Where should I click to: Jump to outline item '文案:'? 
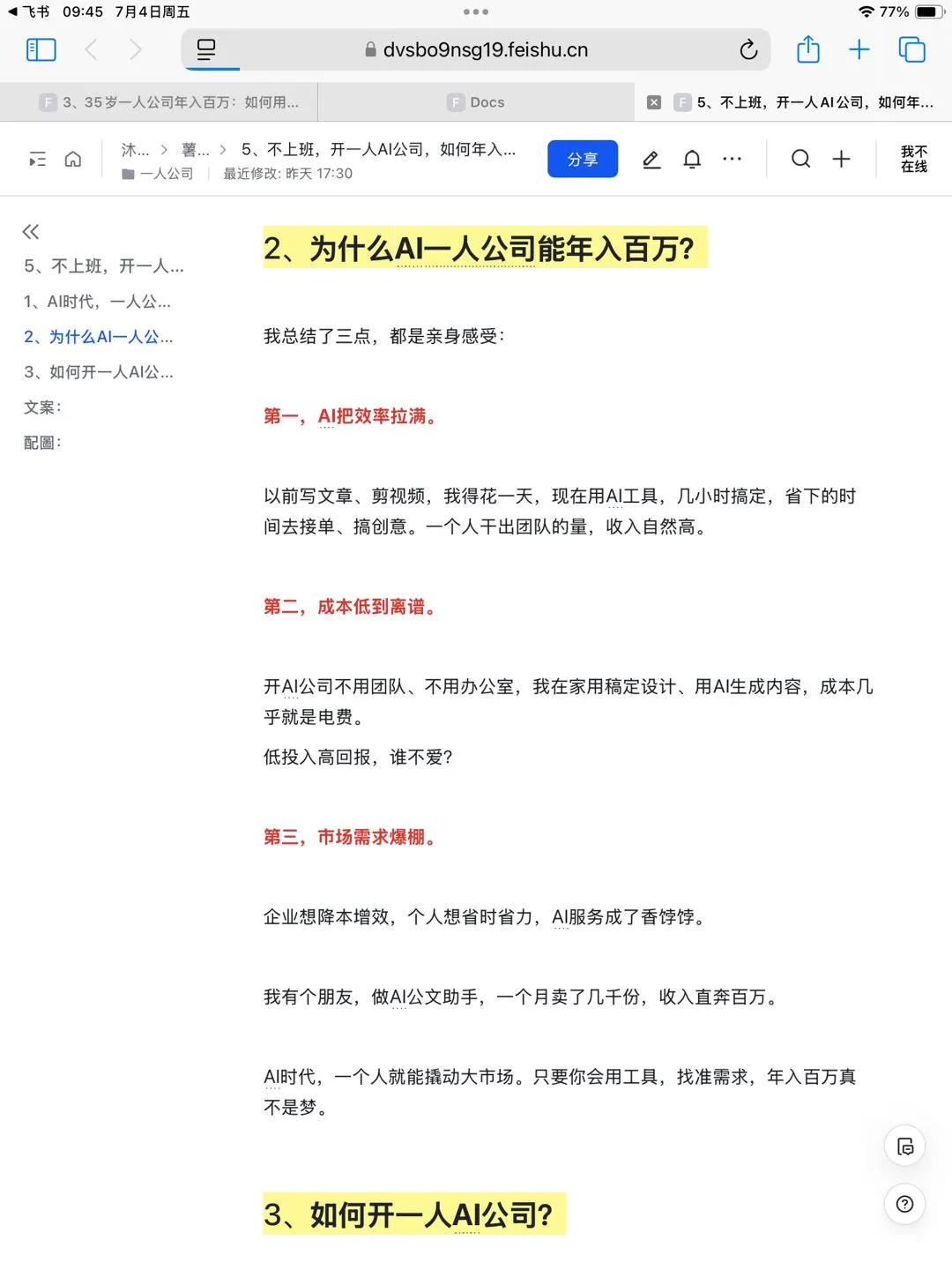(x=42, y=407)
